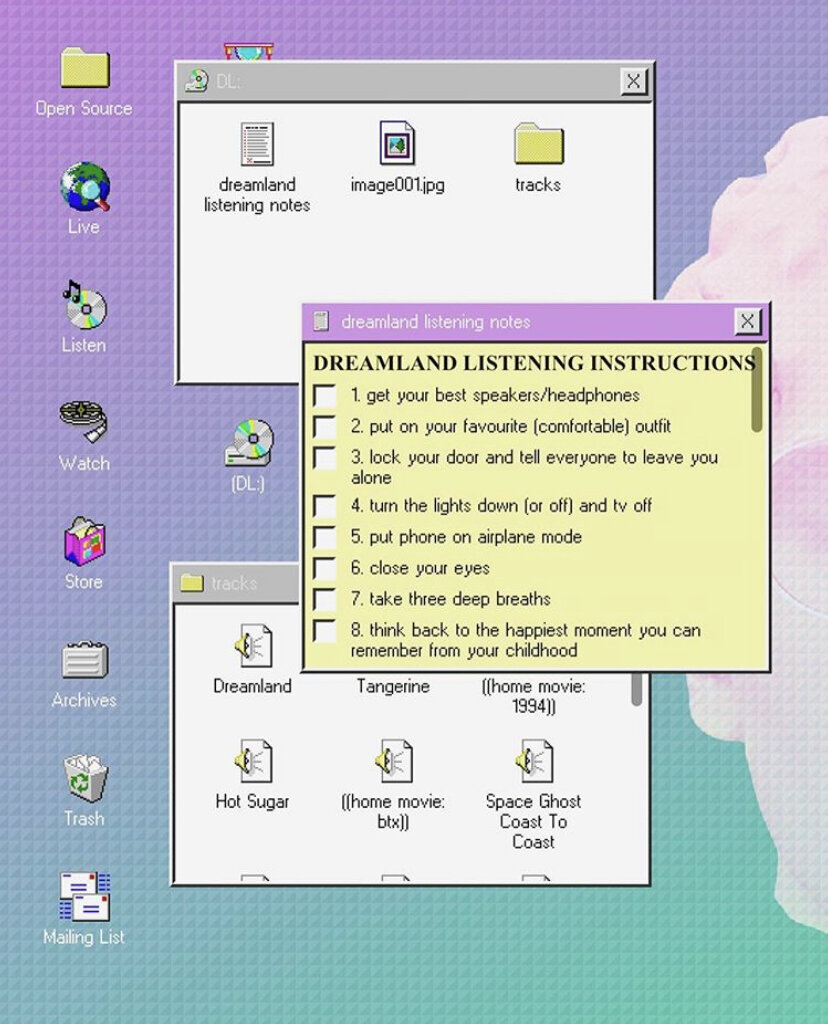Close dreamland listening notes window
This screenshot has width=828, height=1024.
coord(748,321)
